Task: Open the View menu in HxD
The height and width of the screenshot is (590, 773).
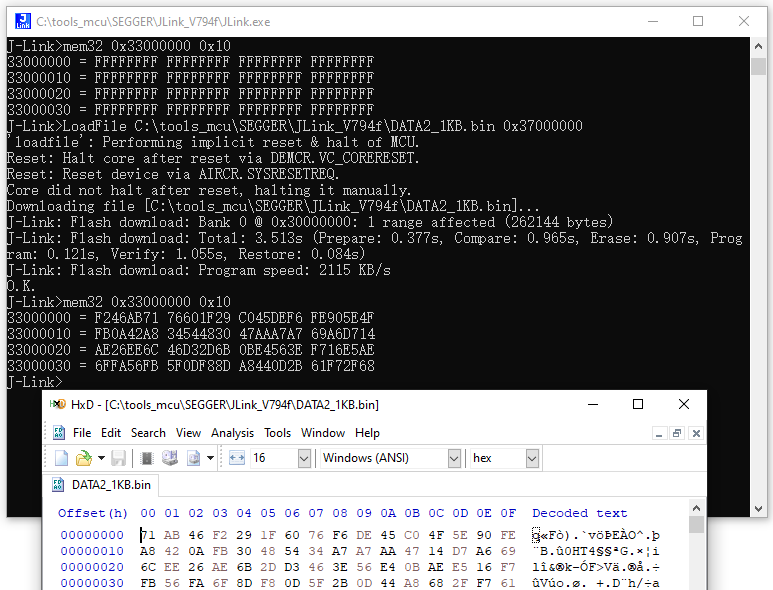Action: click(188, 433)
